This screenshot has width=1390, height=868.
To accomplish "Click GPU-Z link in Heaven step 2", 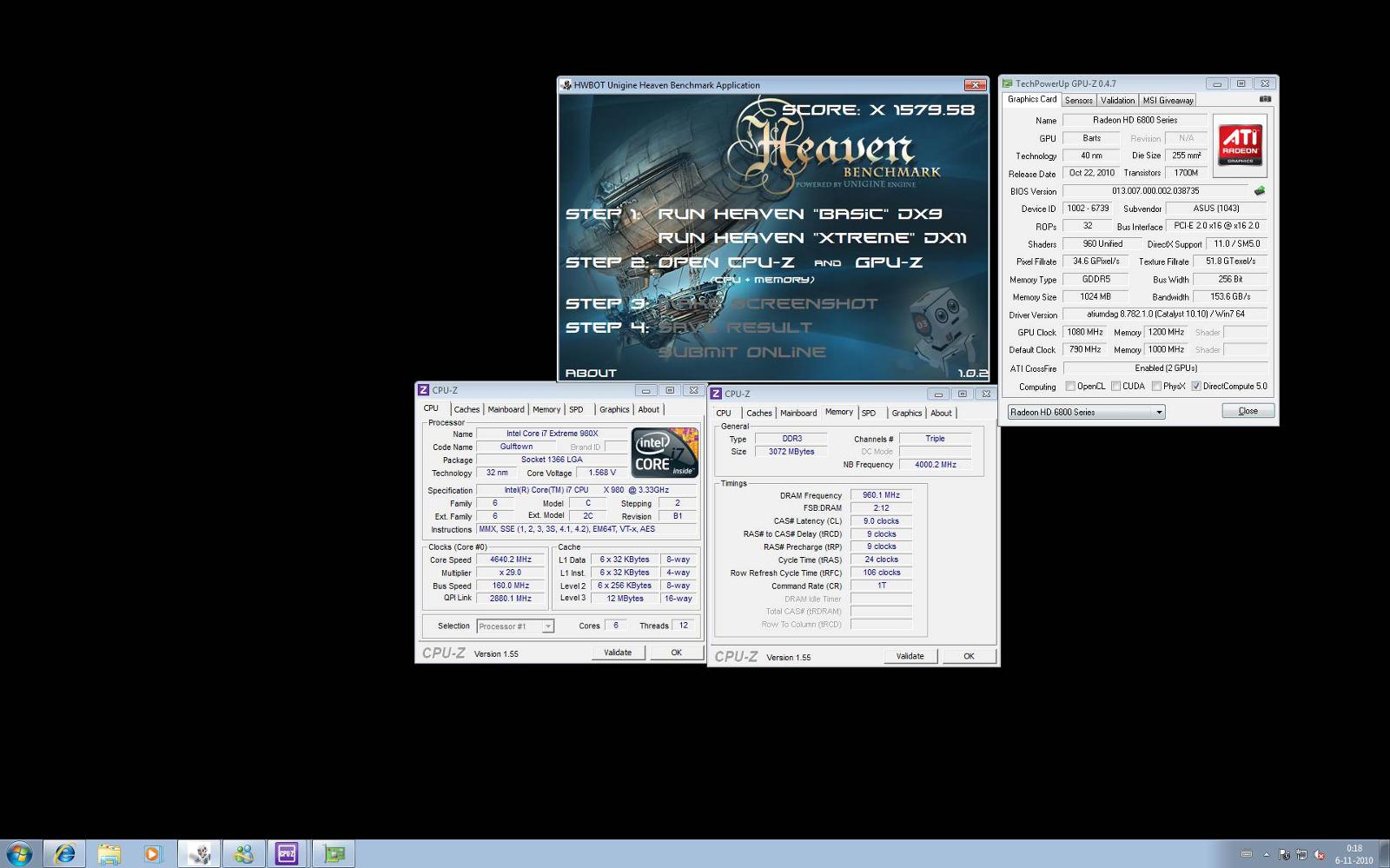I will pos(888,262).
